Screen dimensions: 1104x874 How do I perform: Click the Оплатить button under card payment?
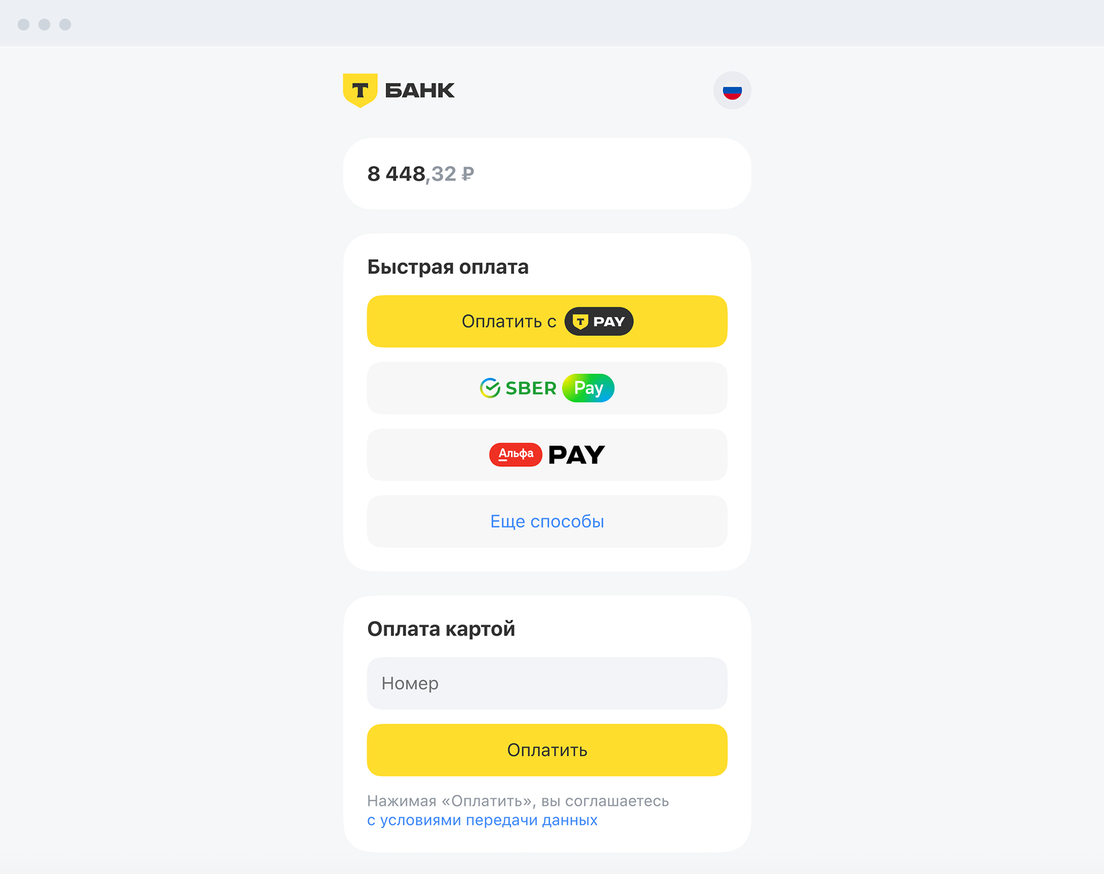coord(547,750)
